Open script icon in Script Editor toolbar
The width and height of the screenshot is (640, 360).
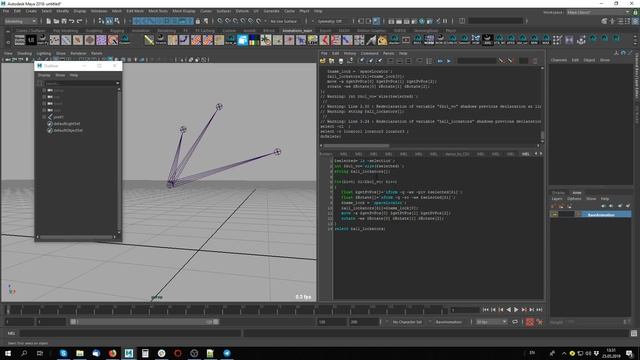[323, 61]
